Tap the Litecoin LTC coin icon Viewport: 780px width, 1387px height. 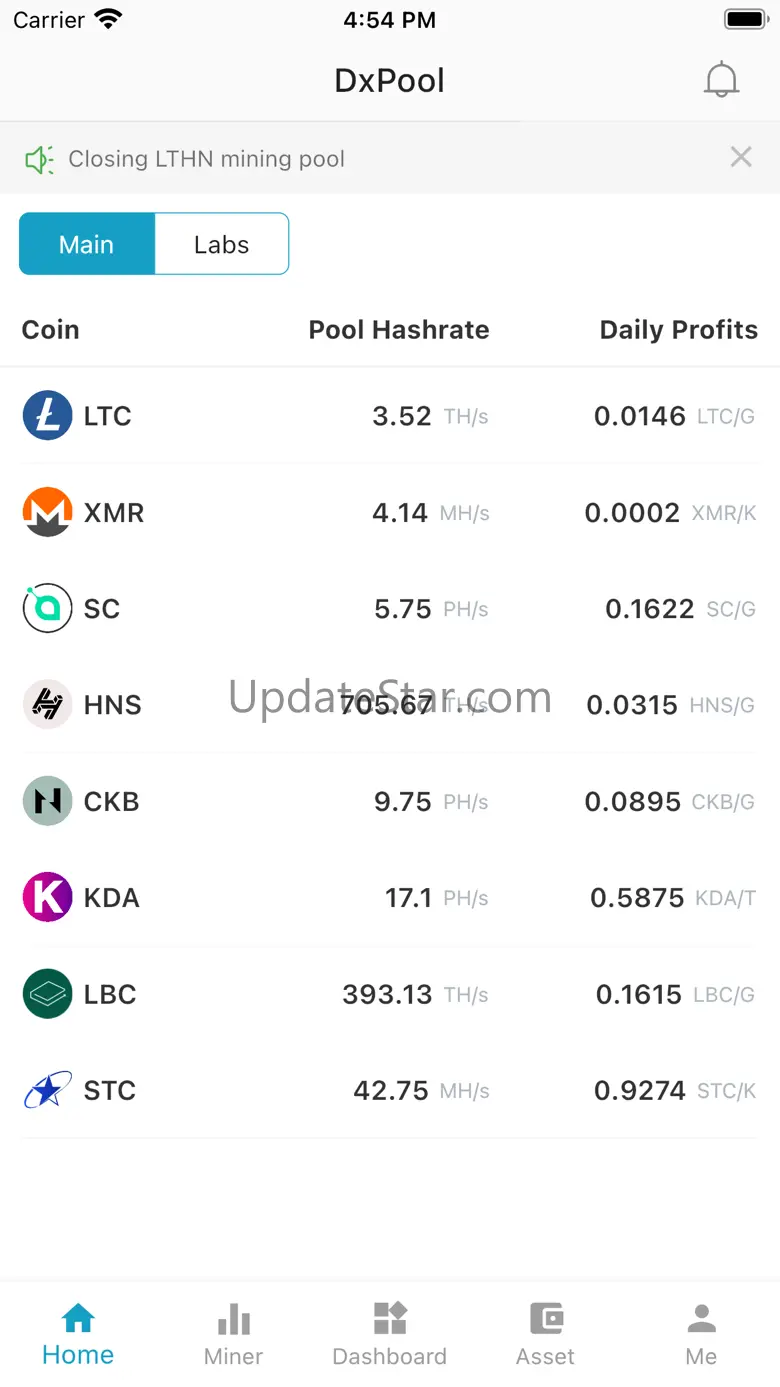coord(47,416)
